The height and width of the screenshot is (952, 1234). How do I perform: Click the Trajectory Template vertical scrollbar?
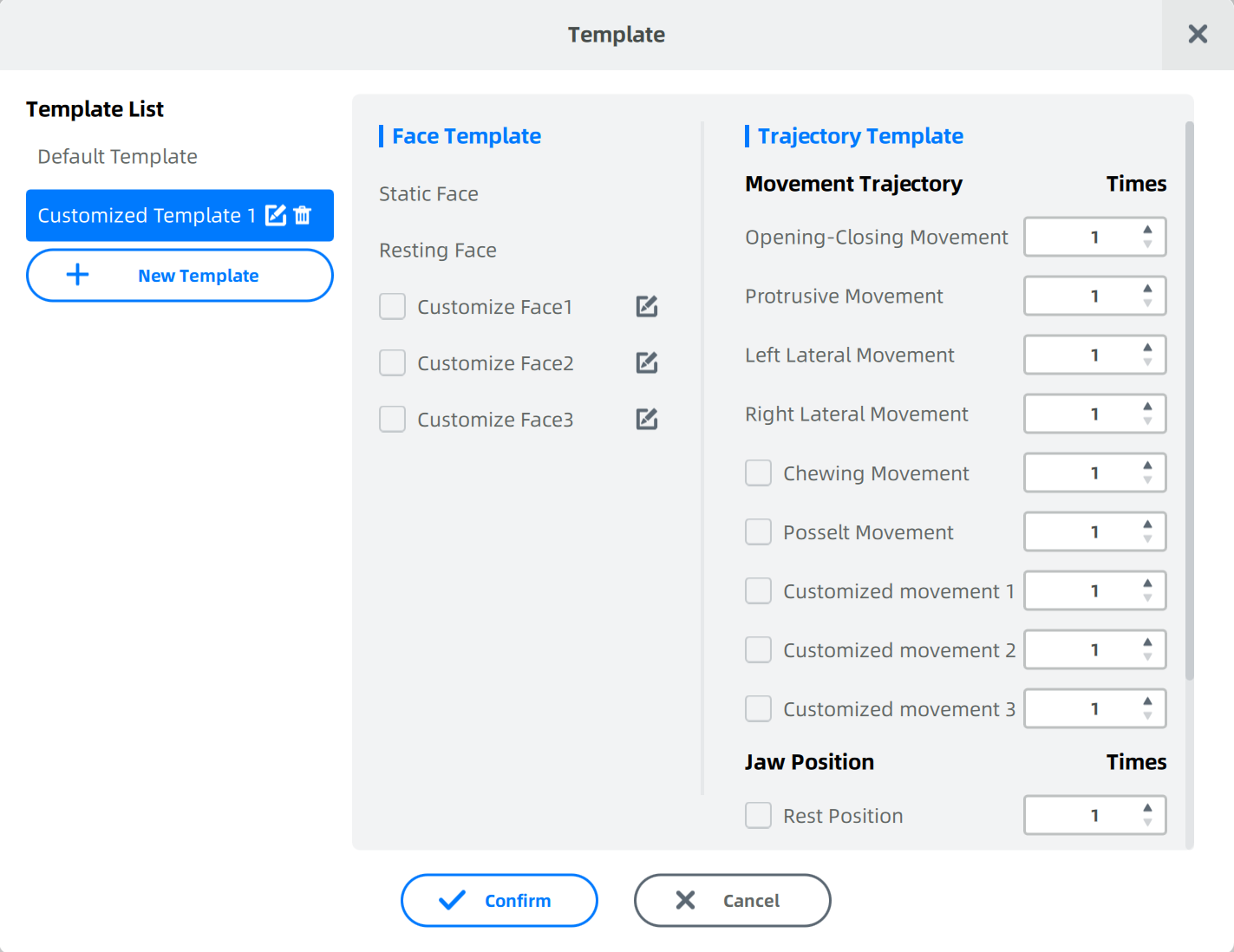[1189, 401]
